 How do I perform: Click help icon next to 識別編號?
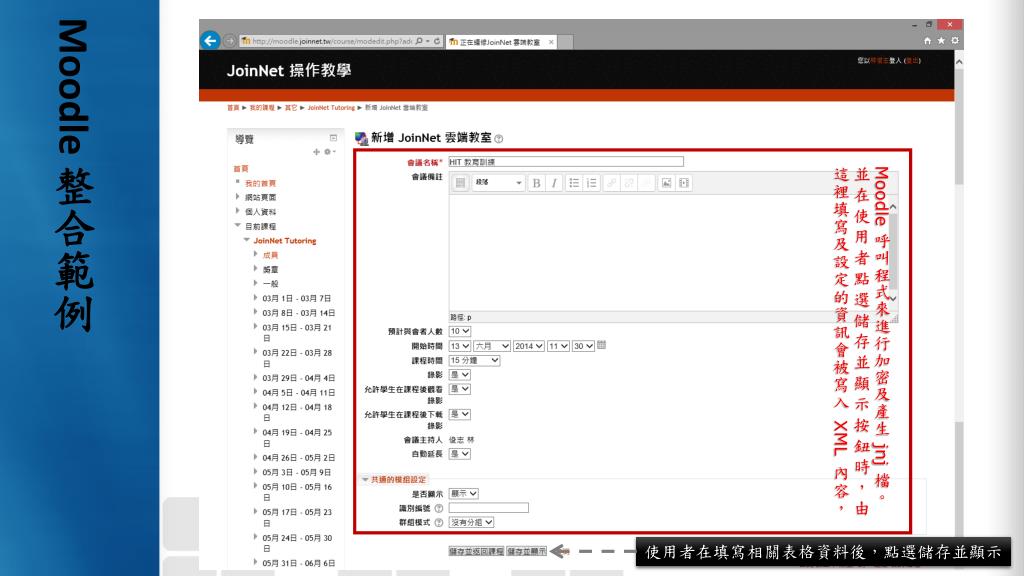439,508
